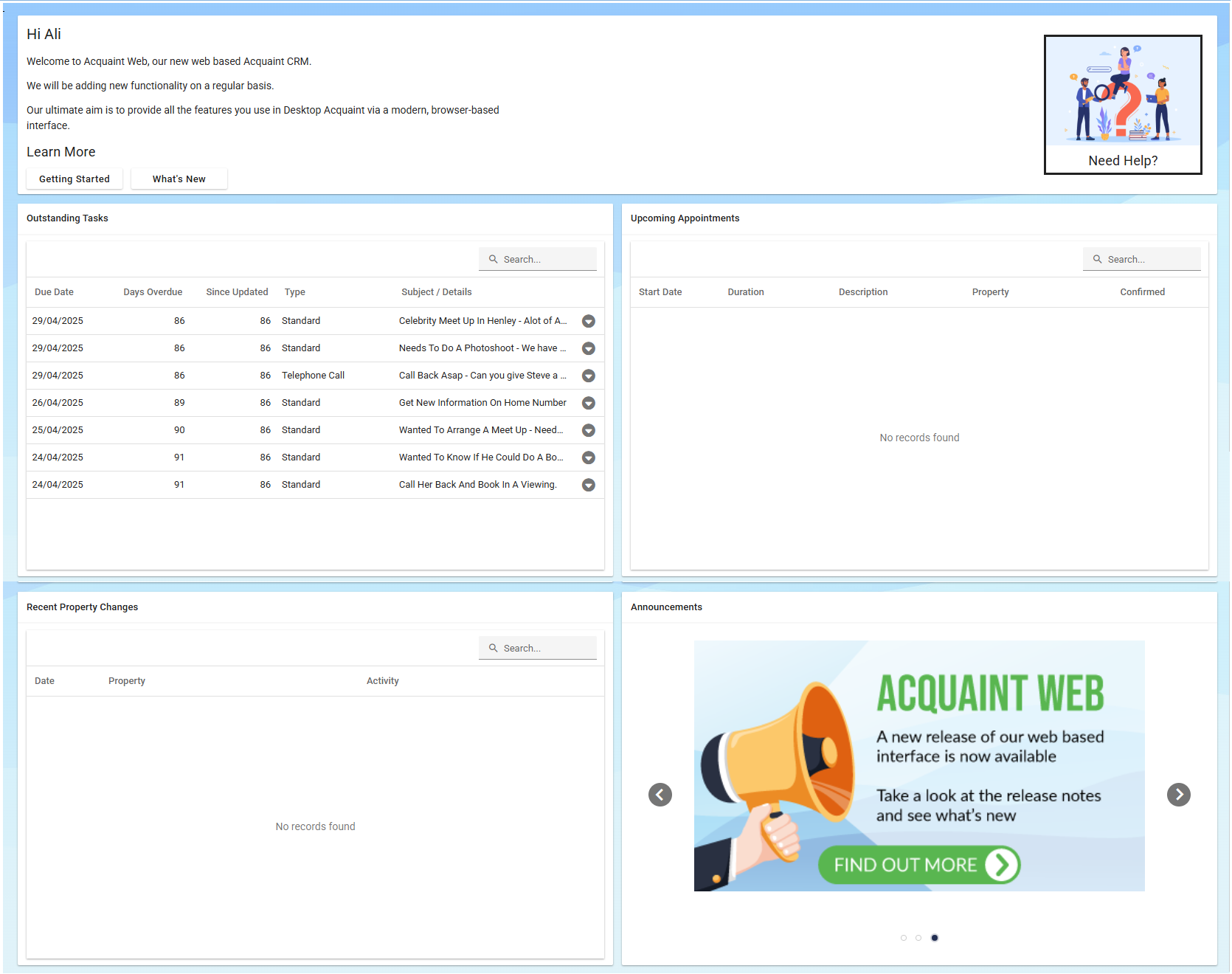The width and height of the screenshot is (1232, 974).
Task: Open the Needs To Do A Photoshoot task
Action: point(482,348)
